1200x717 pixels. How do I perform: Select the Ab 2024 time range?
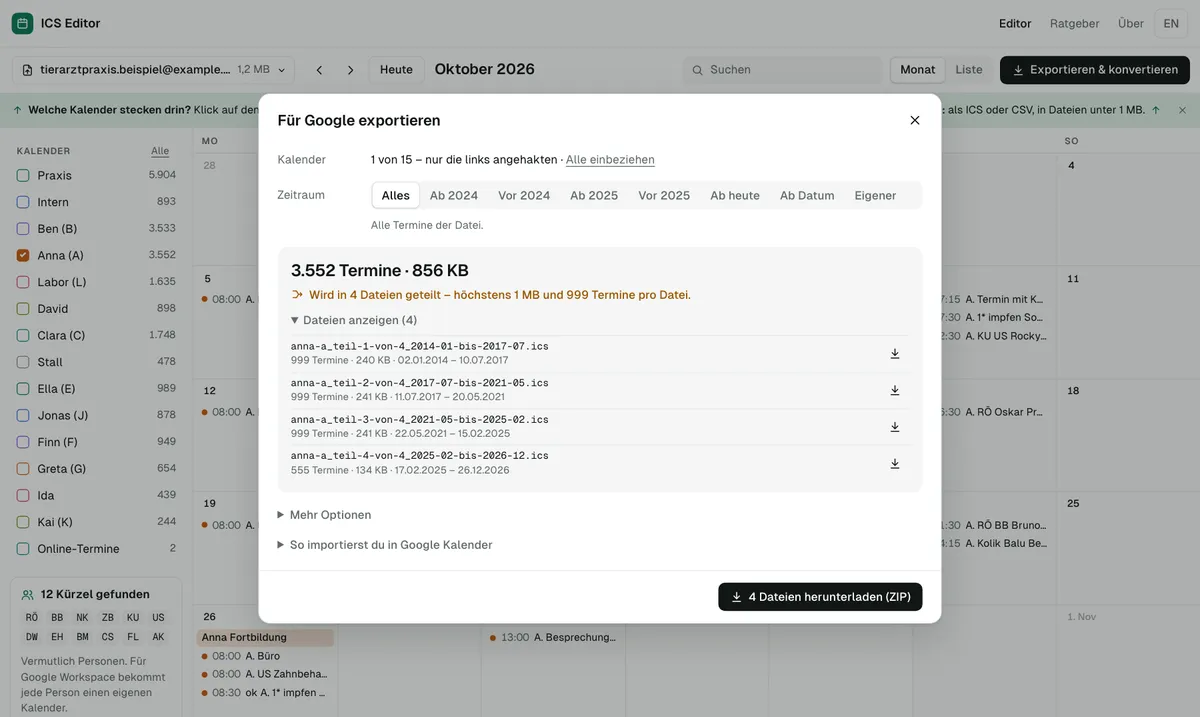[454, 195]
